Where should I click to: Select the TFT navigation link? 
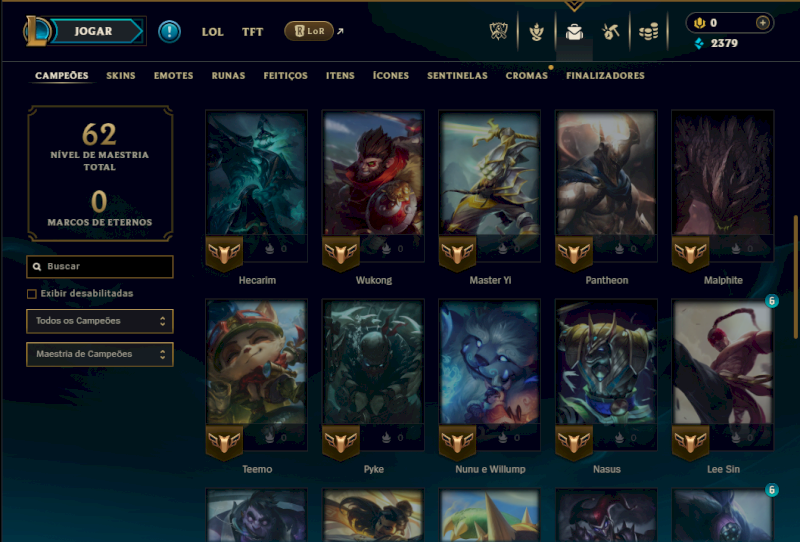click(x=253, y=32)
